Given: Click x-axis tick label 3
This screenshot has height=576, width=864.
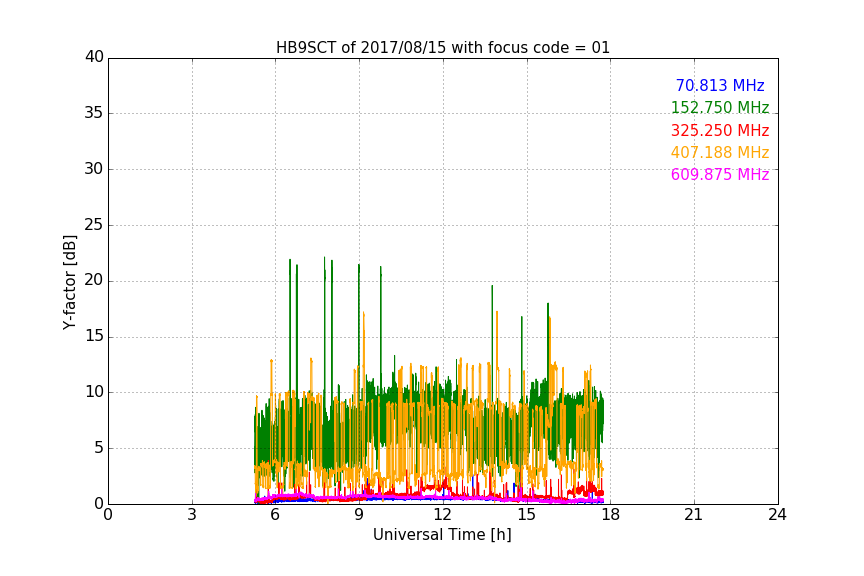Looking at the screenshot, I should click(192, 515).
